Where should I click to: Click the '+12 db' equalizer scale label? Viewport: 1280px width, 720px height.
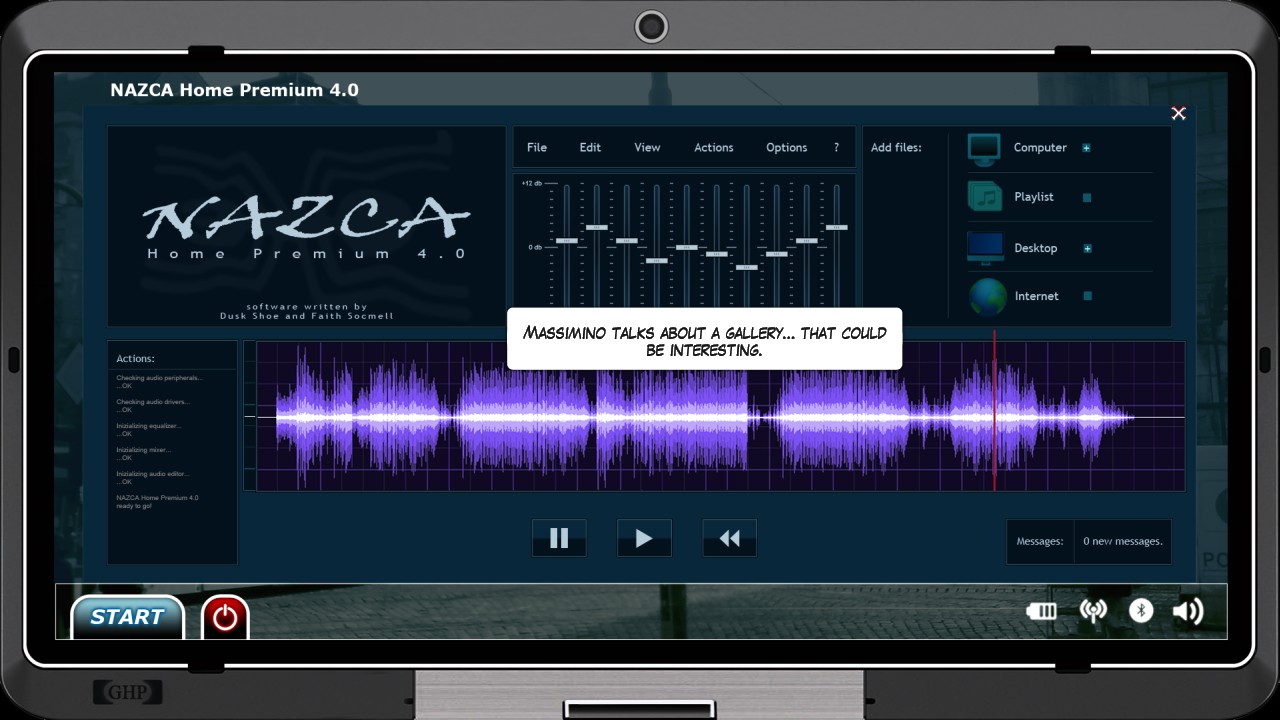pos(532,183)
